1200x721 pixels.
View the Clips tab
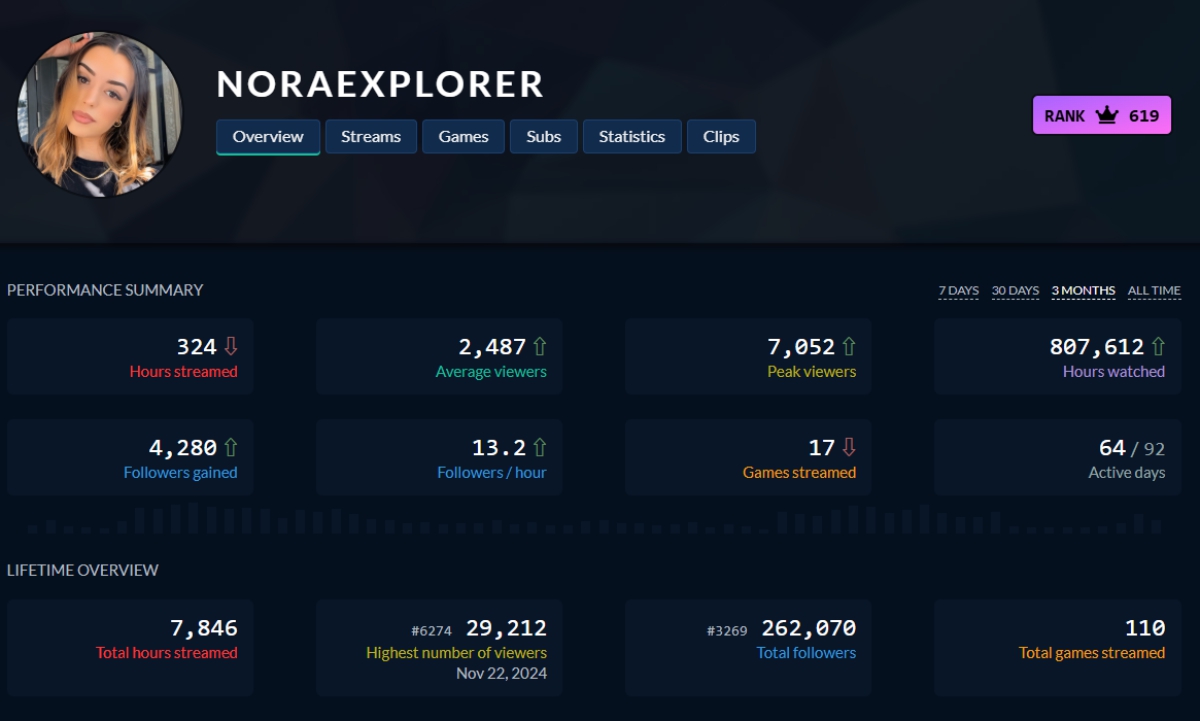pos(721,137)
